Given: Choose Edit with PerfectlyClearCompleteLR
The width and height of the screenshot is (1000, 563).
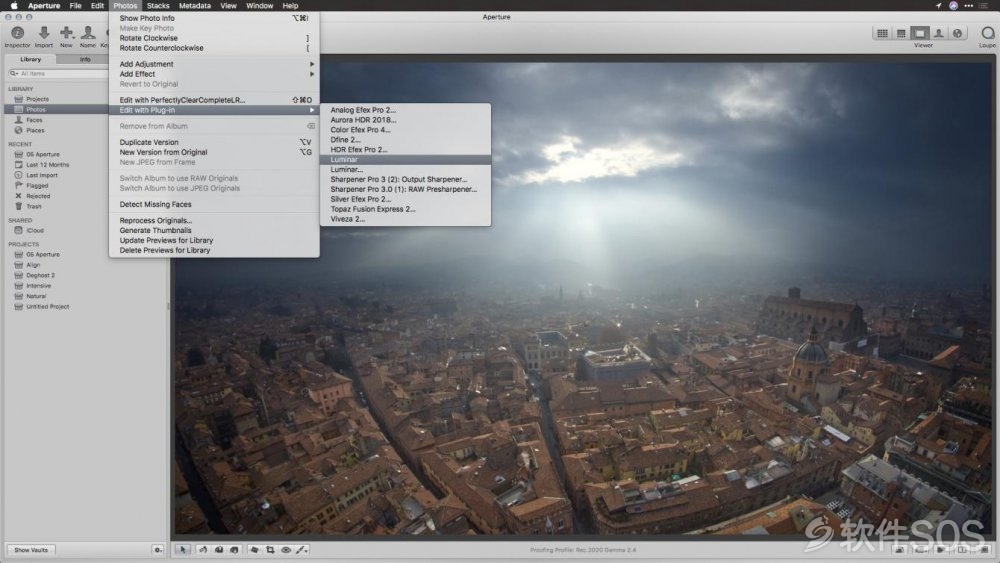Looking at the screenshot, I should pyautogui.click(x=214, y=100).
